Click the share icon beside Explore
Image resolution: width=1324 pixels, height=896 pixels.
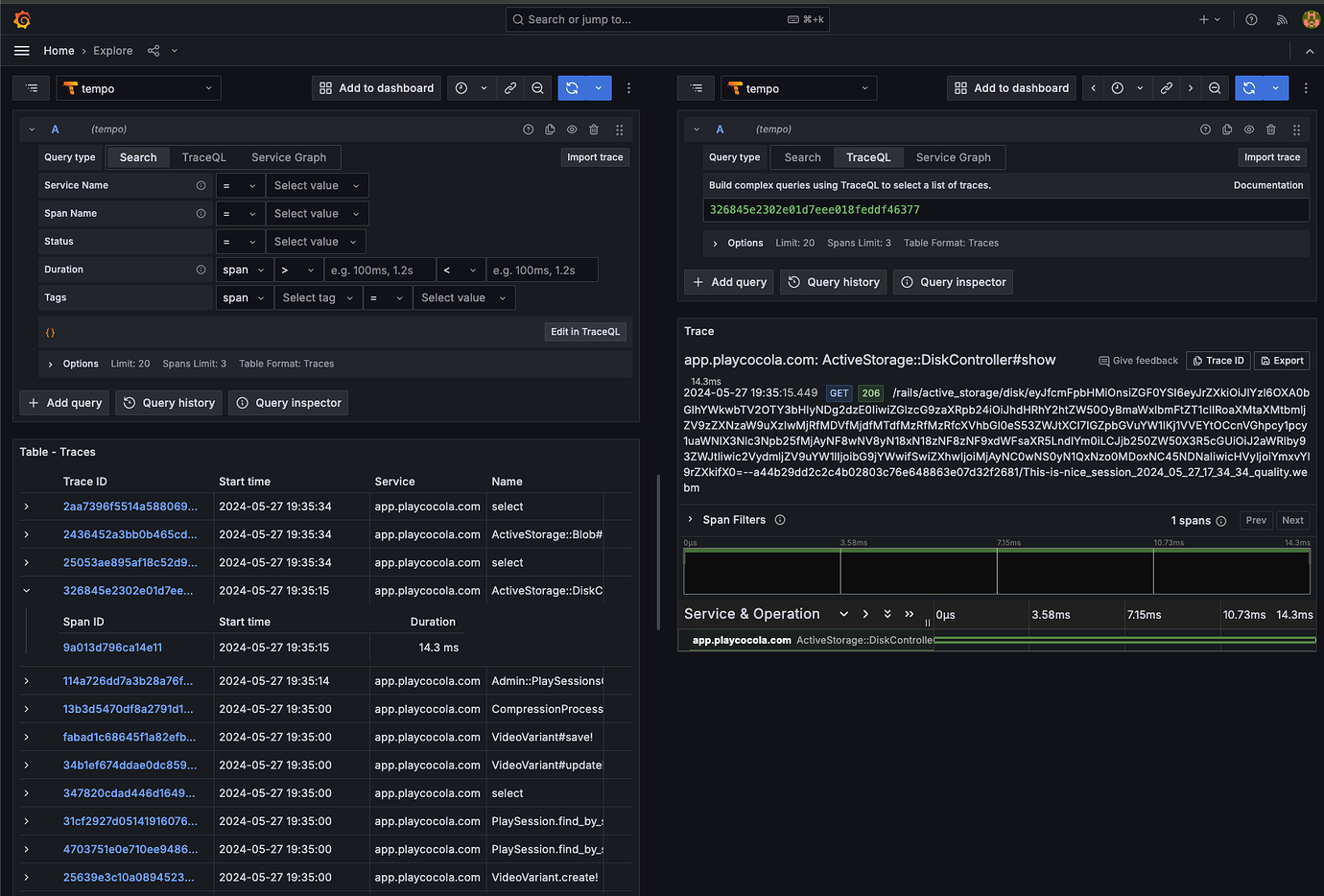pyautogui.click(x=154, y=51)
